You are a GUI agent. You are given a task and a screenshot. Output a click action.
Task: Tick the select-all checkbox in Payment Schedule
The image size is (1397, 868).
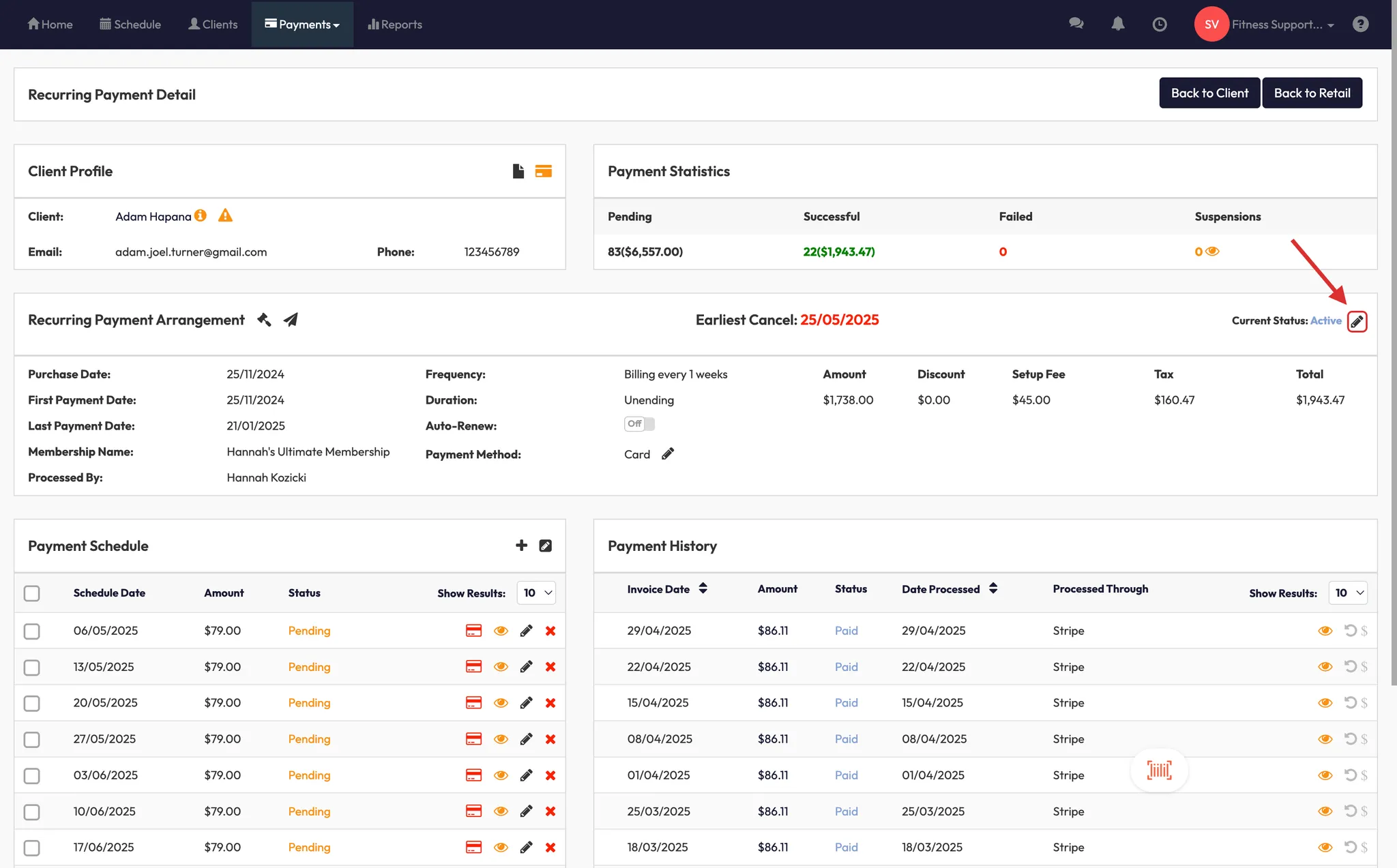(x=32, y=593)
